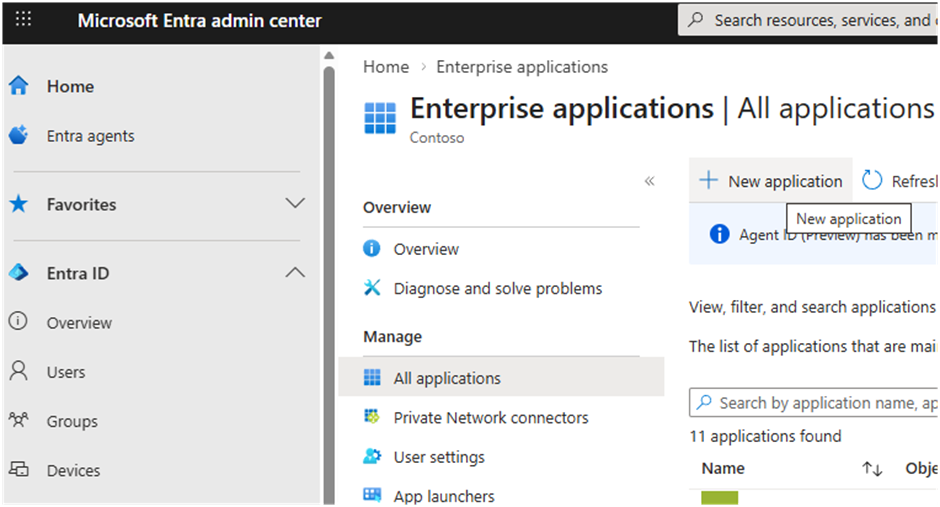The image size is (940, 507).
Task: Collapse the Entra ID section chevron
Action: click(295, 273)
